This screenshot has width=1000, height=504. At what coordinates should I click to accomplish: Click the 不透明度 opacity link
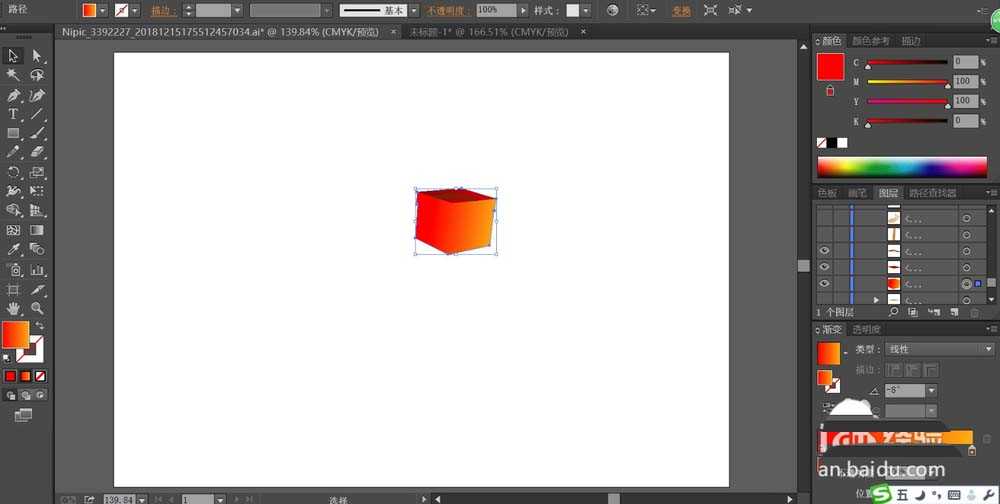pos(449,11)
